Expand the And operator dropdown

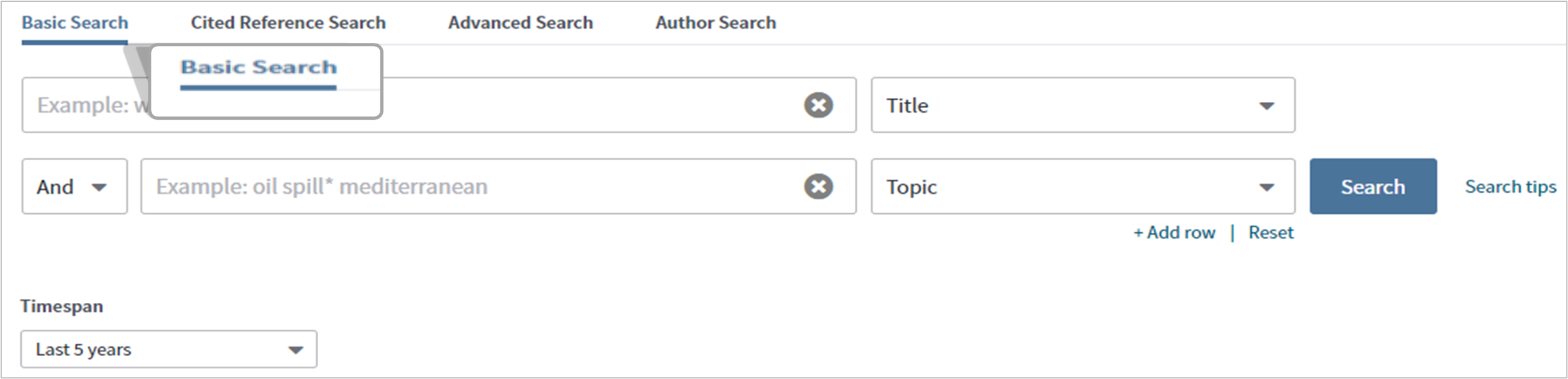74,186
